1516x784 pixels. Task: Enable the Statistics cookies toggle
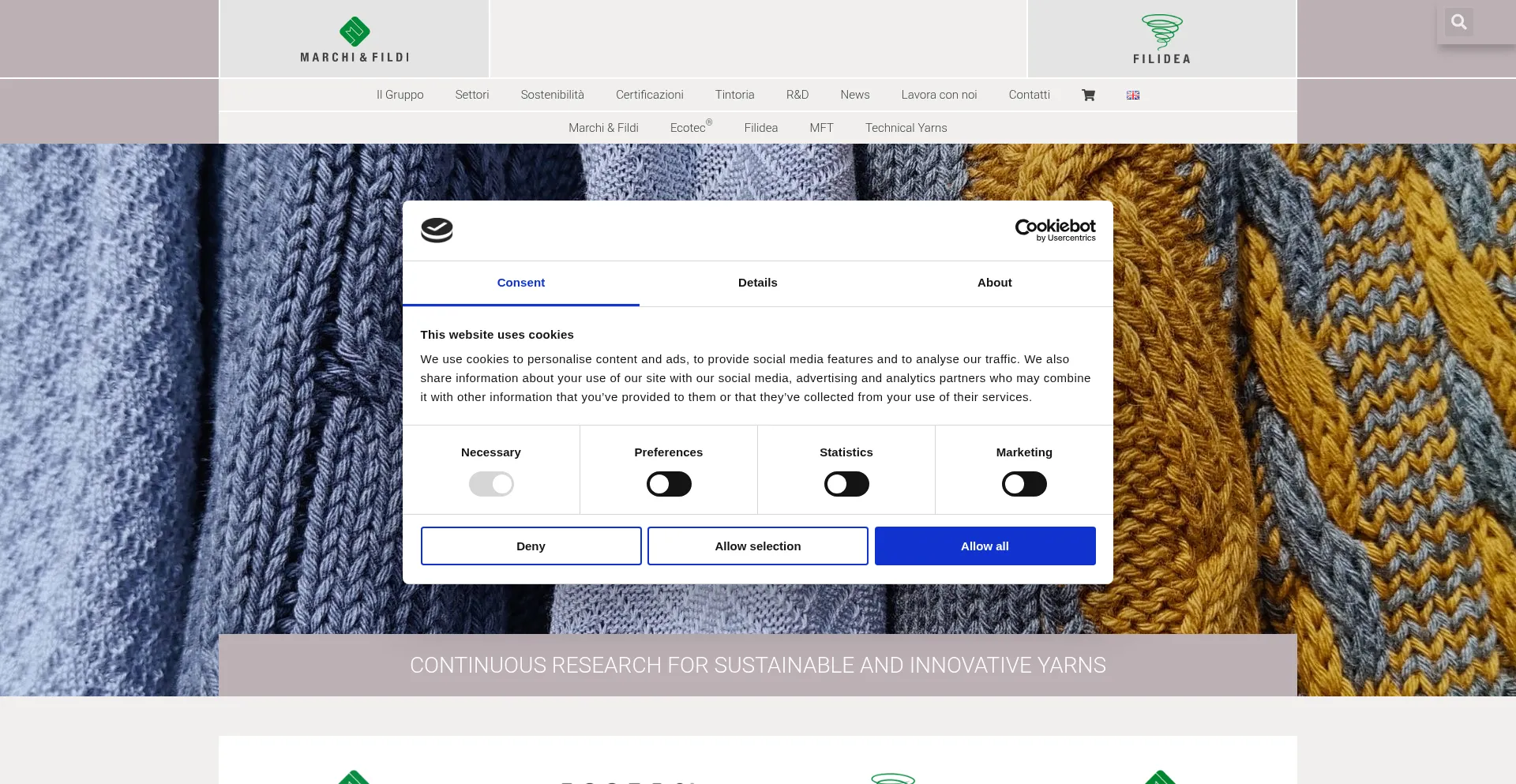click(846, 484)
